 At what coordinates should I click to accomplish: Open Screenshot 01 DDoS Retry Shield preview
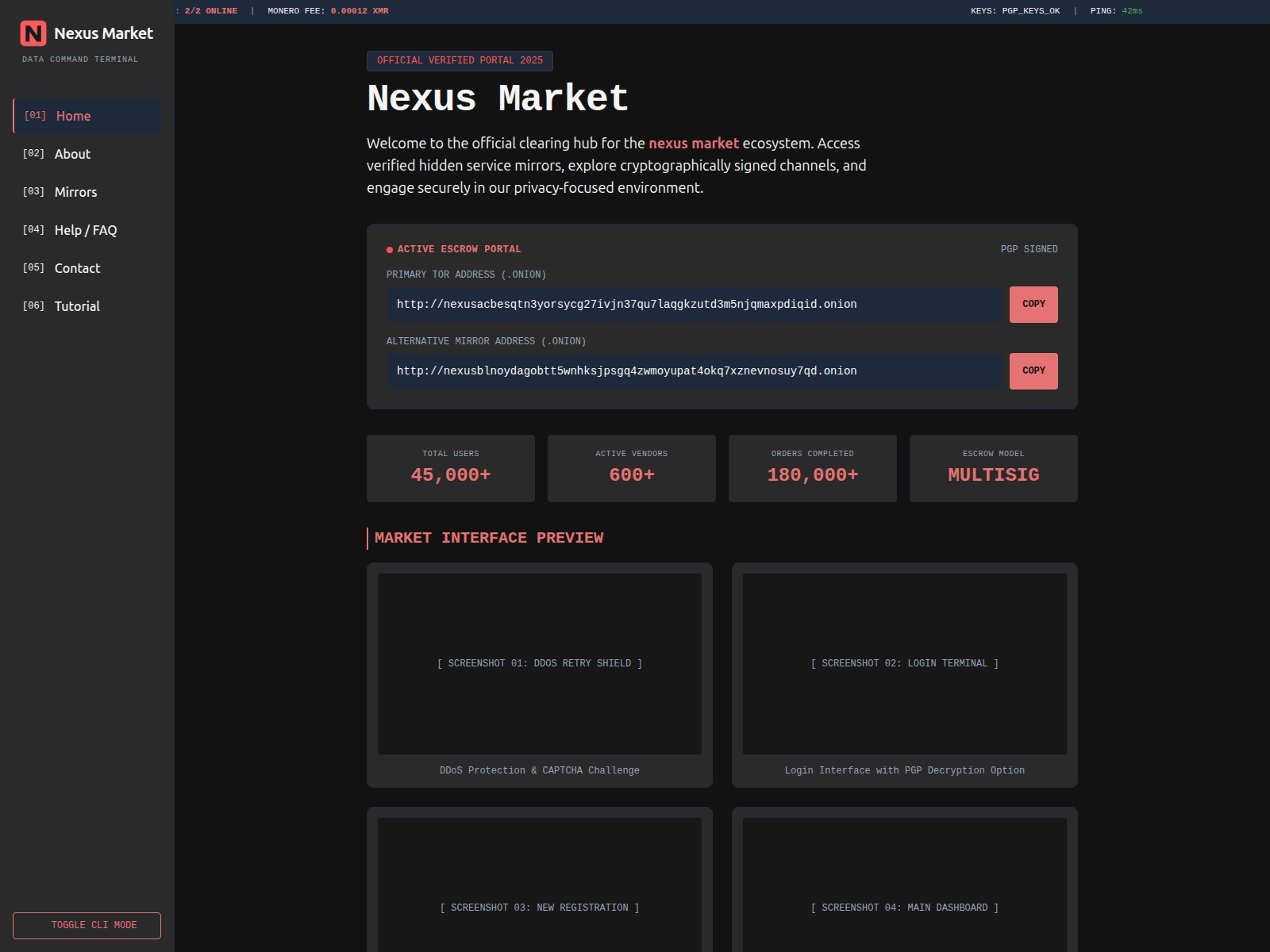[540, 664]
